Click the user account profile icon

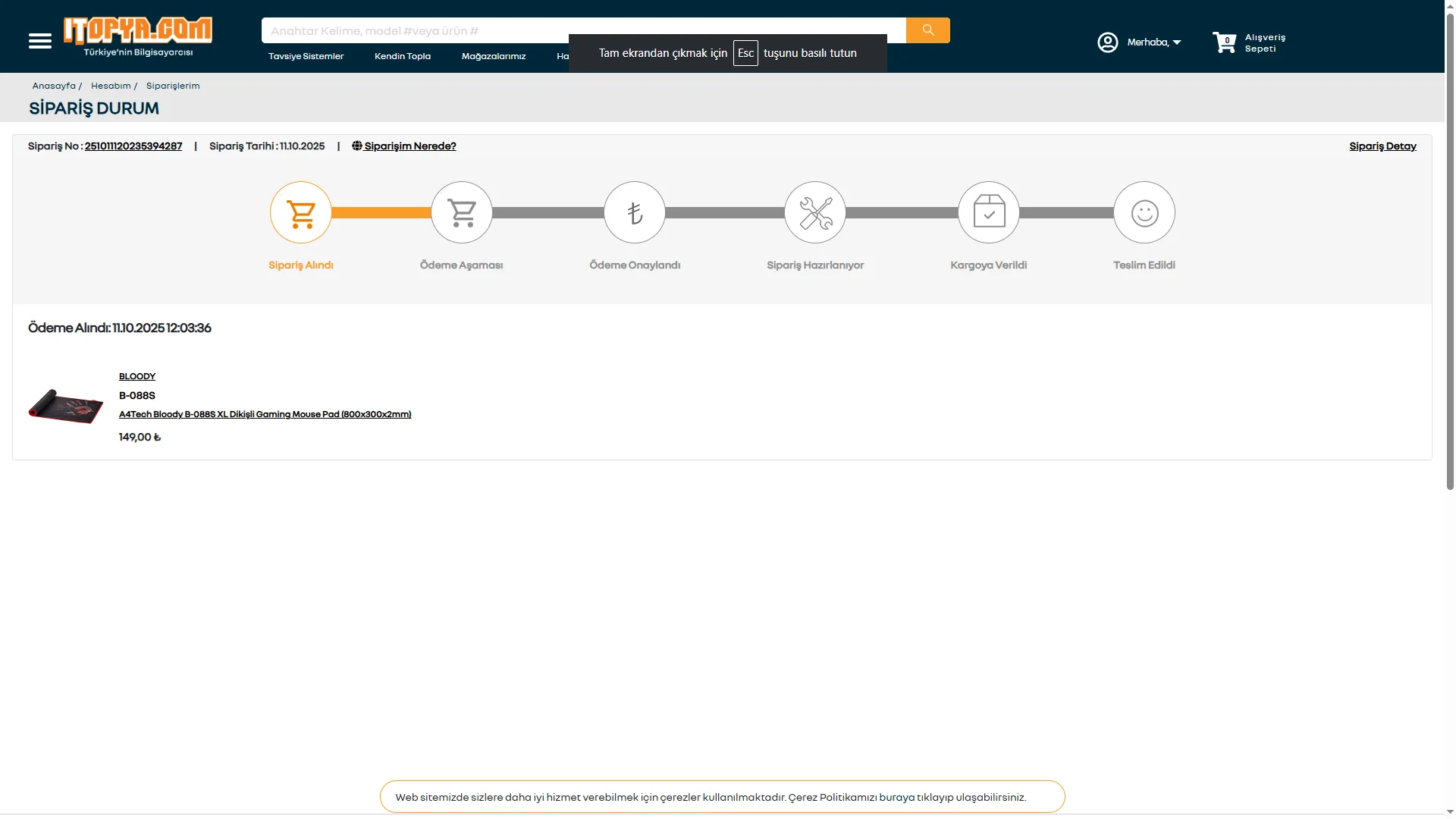point(1107,42)
